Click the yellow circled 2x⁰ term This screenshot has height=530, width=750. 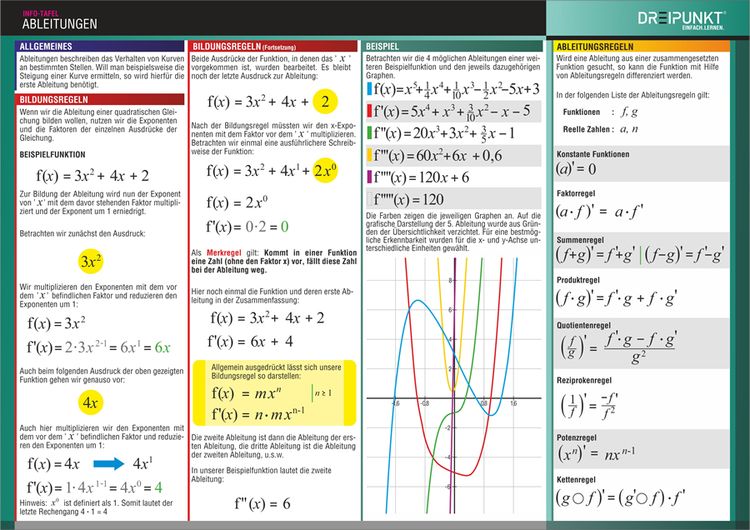pos(325,170)
